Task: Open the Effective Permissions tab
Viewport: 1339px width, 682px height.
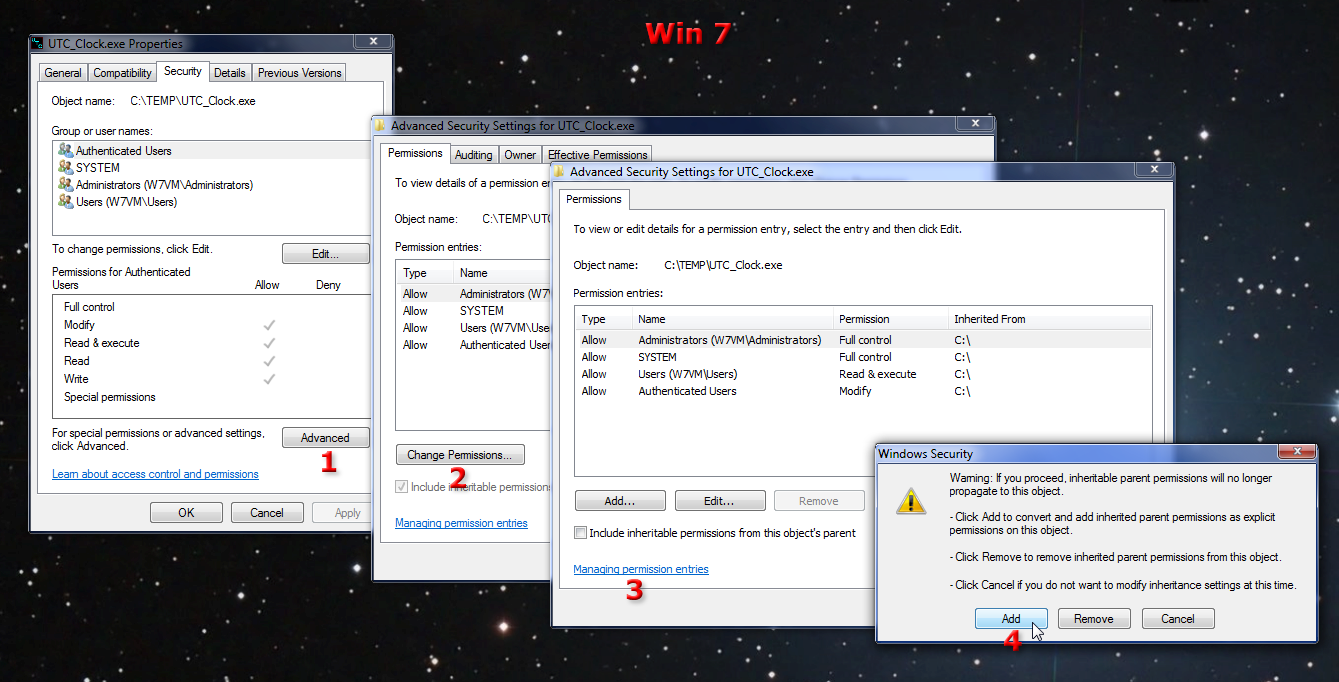Action: coord(597,155)
